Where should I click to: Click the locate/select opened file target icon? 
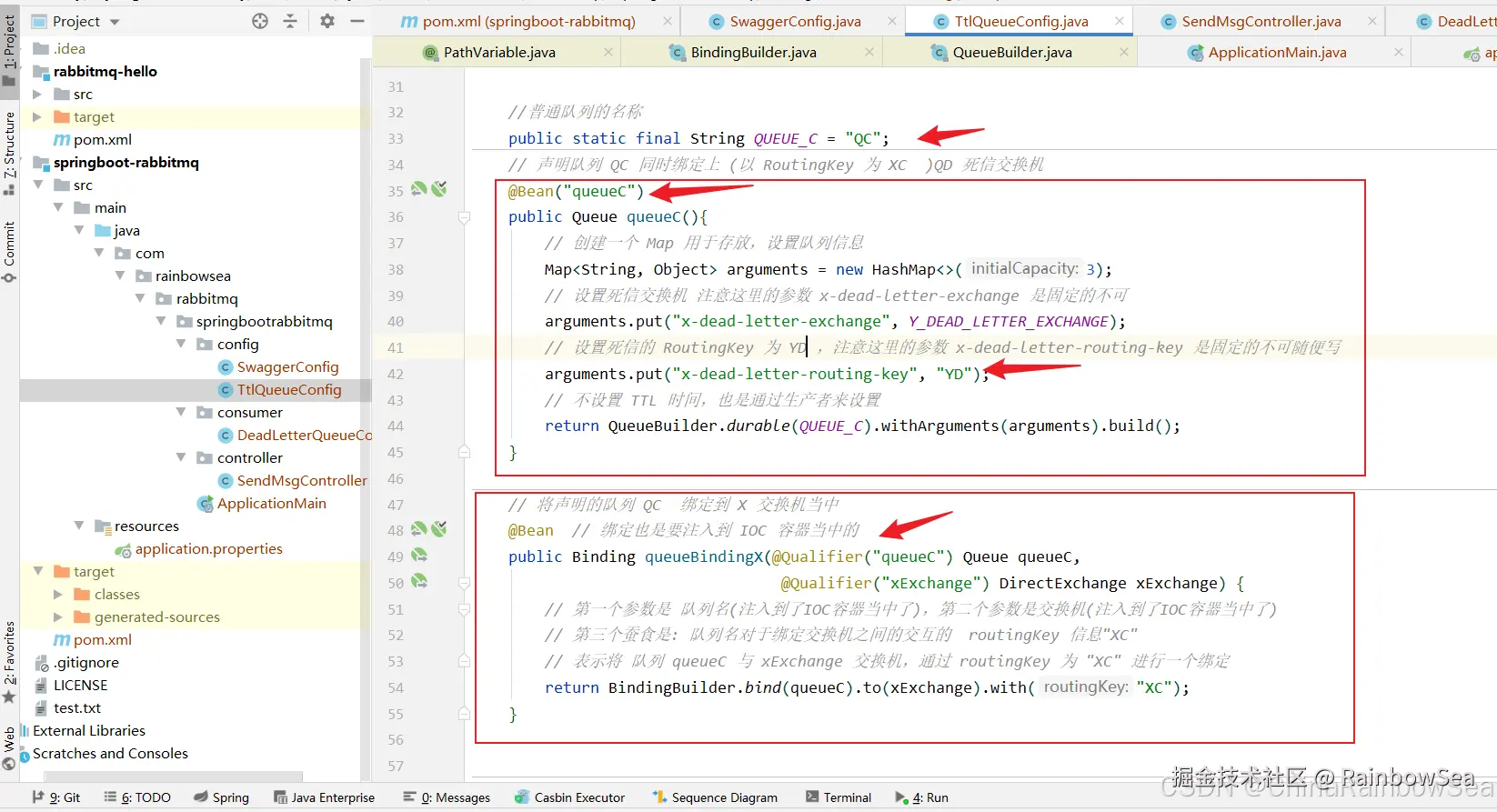pos(260,21)
